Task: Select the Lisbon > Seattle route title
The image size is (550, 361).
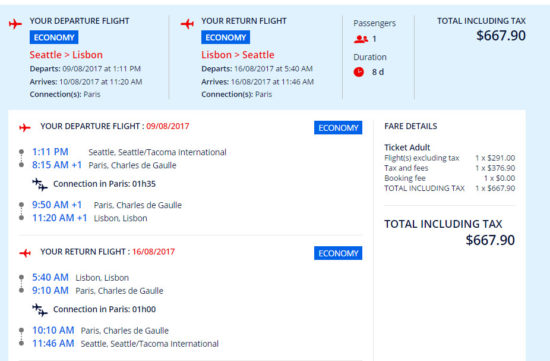Action: click(x=238, y=55)
